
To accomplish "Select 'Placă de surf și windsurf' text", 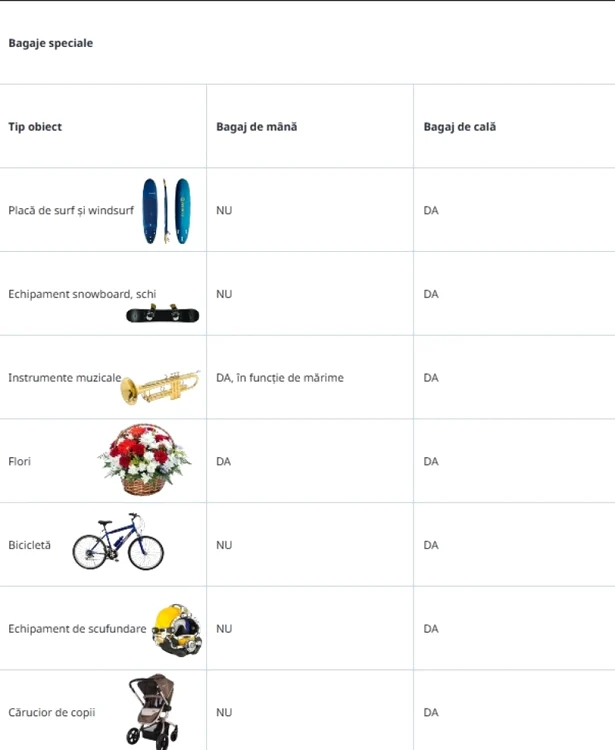I will (71, 210).
